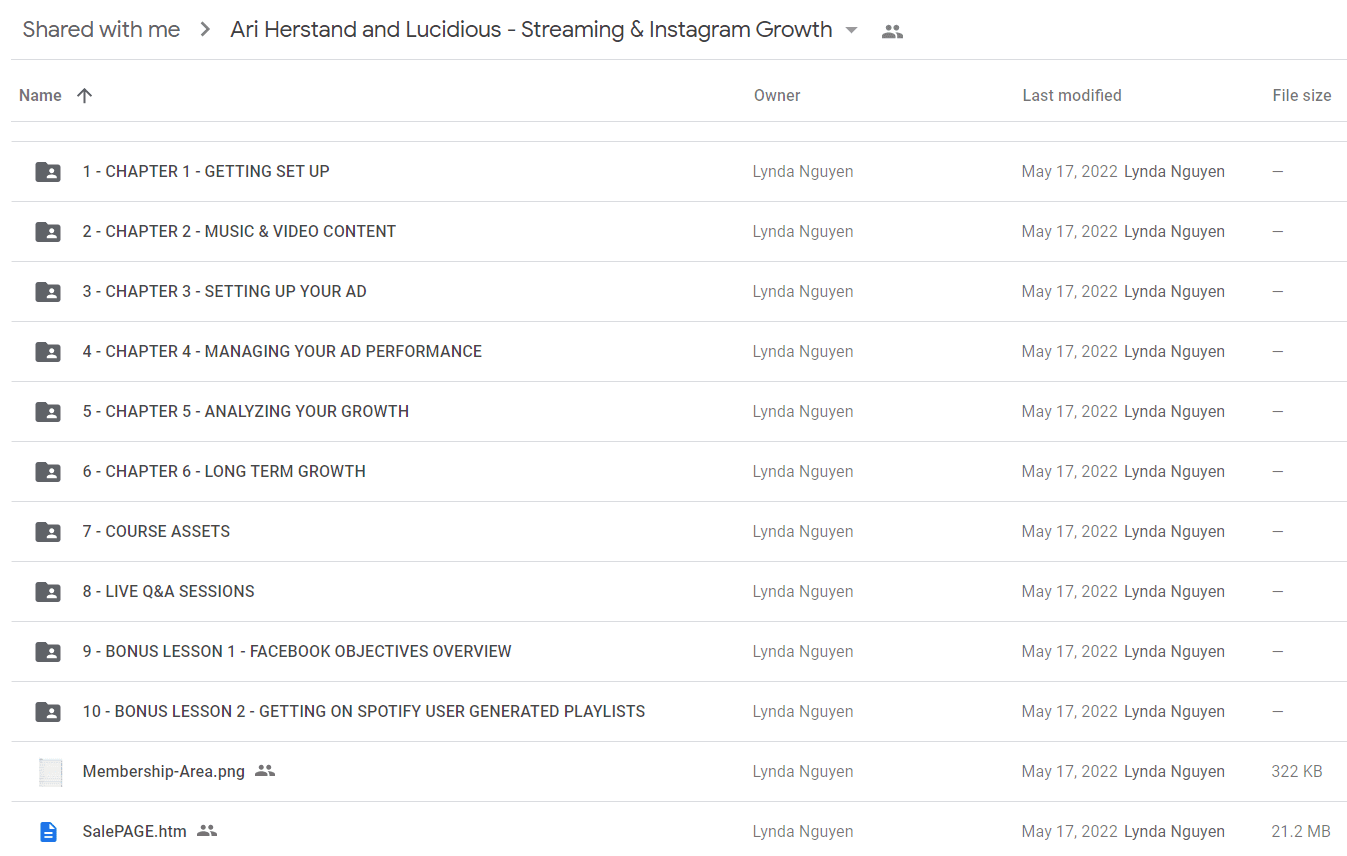This screenshot has height=856, width=1347.
Task: Click the File size column header
Action: pyautogui.click(x=1302, y=96)
